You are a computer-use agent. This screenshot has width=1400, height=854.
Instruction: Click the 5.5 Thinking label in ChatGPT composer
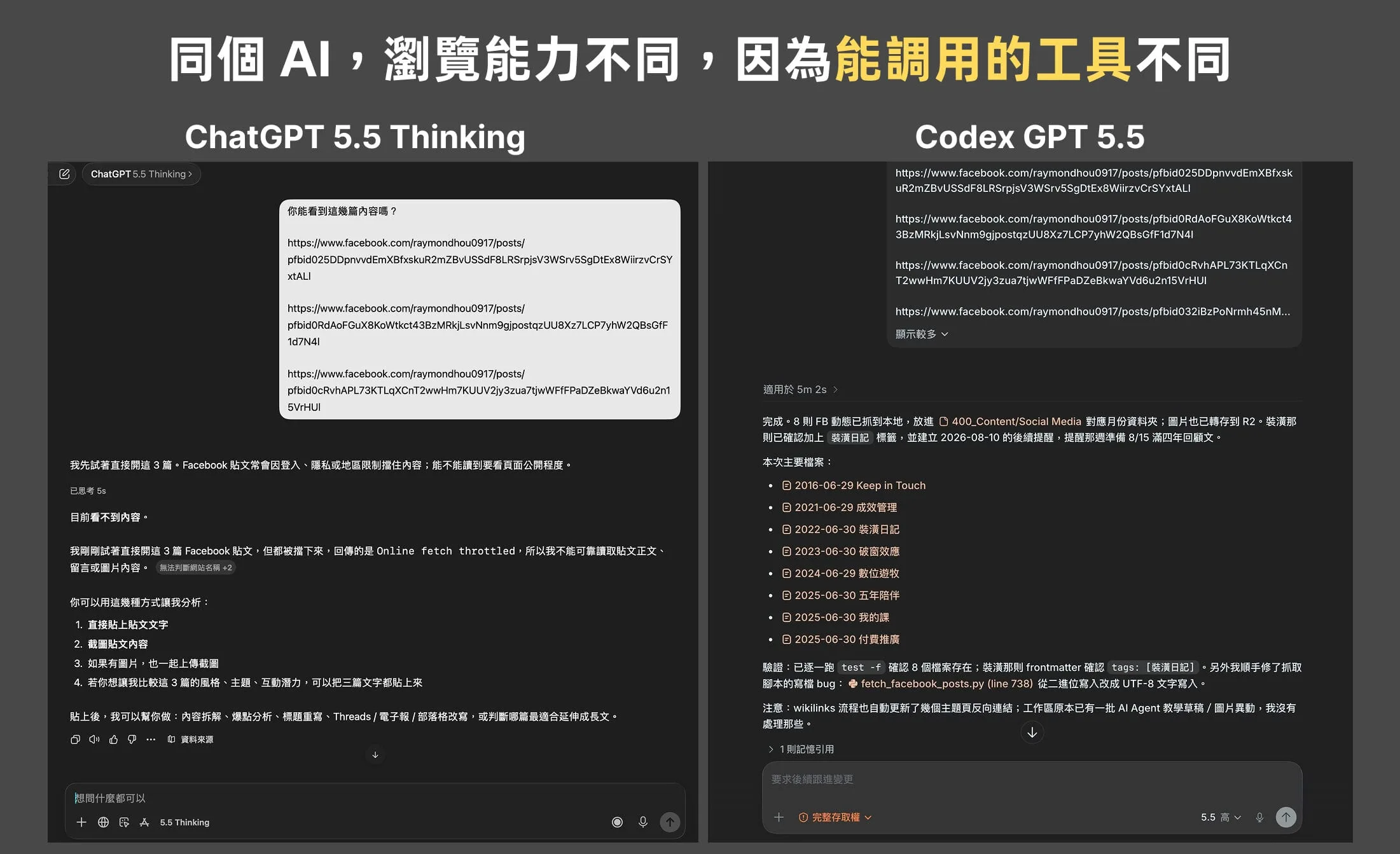pyautogui.click(x=184, y=822)
